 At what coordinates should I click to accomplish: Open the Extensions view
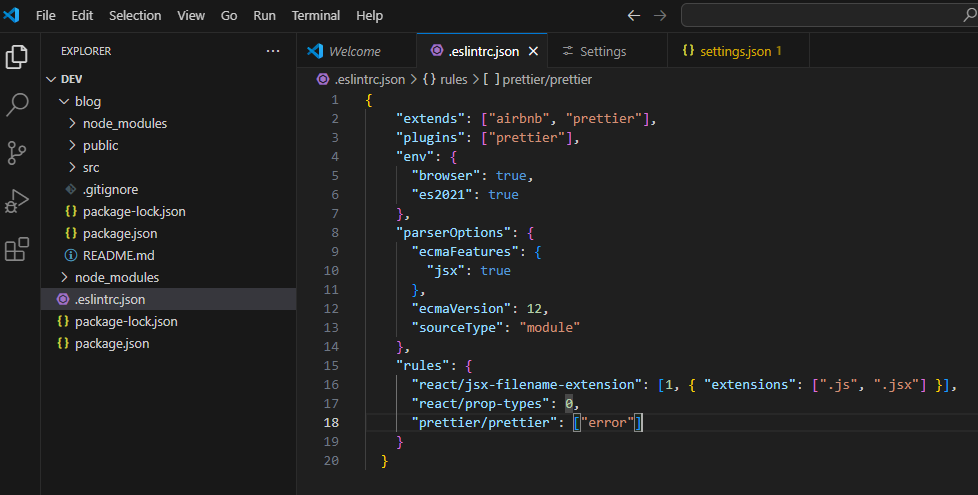point(17,249)
